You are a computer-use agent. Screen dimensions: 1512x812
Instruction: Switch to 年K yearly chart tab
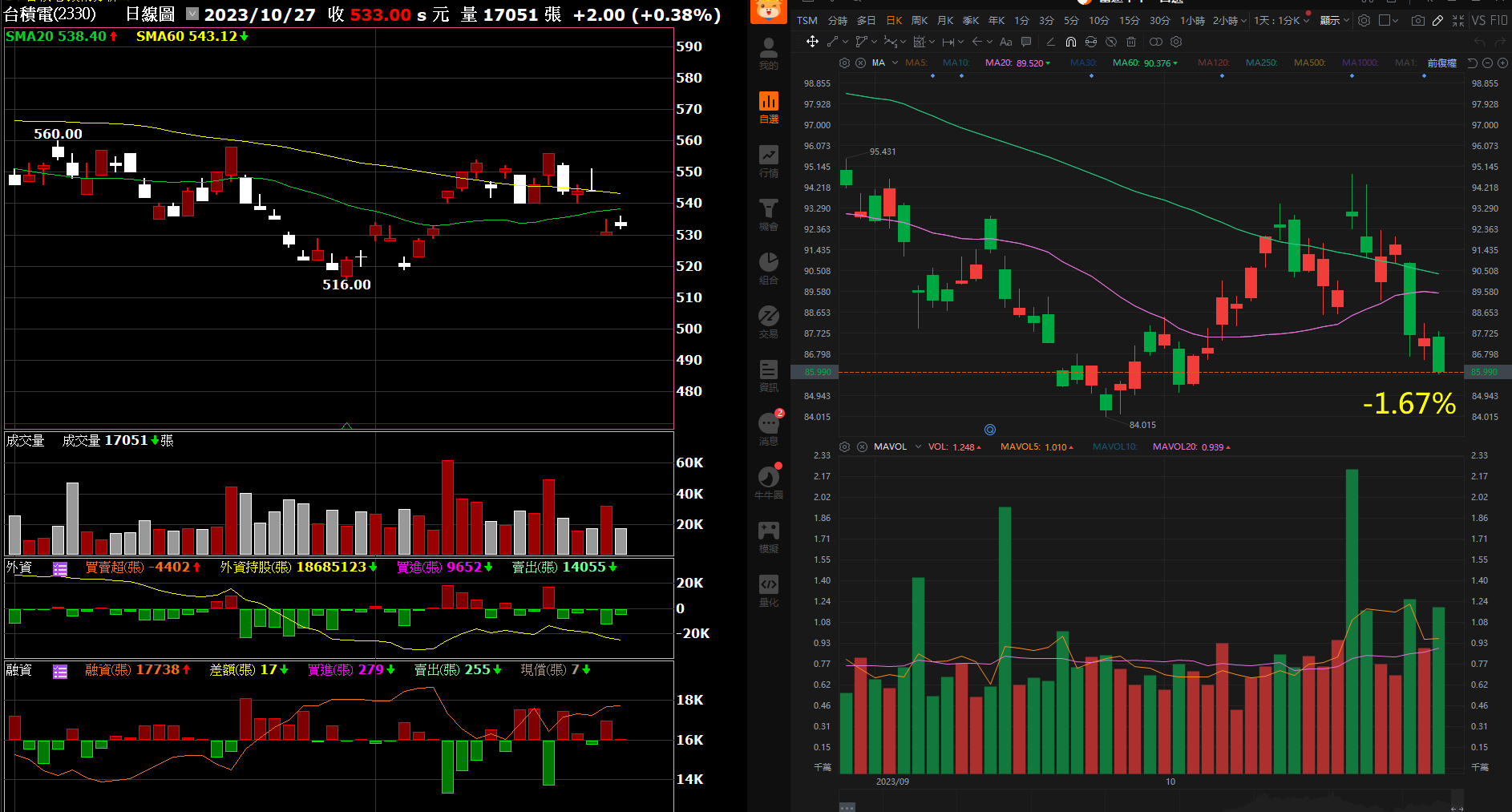point(997,20)
